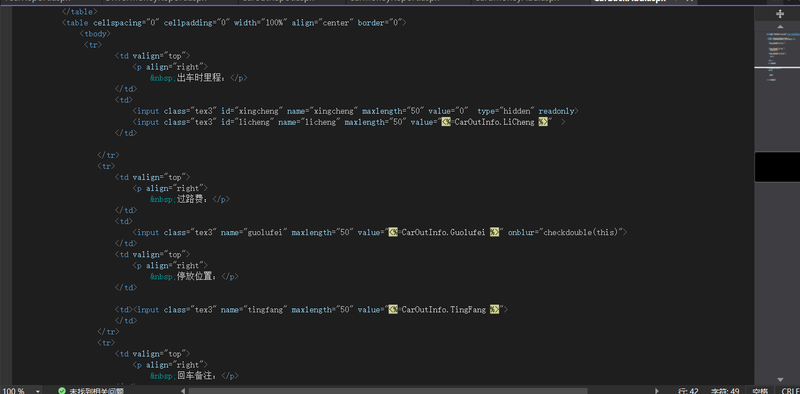Click the 字符: 49 character indicator
Viewport: 800px width, 394px height.
click(x=725, y=391)
